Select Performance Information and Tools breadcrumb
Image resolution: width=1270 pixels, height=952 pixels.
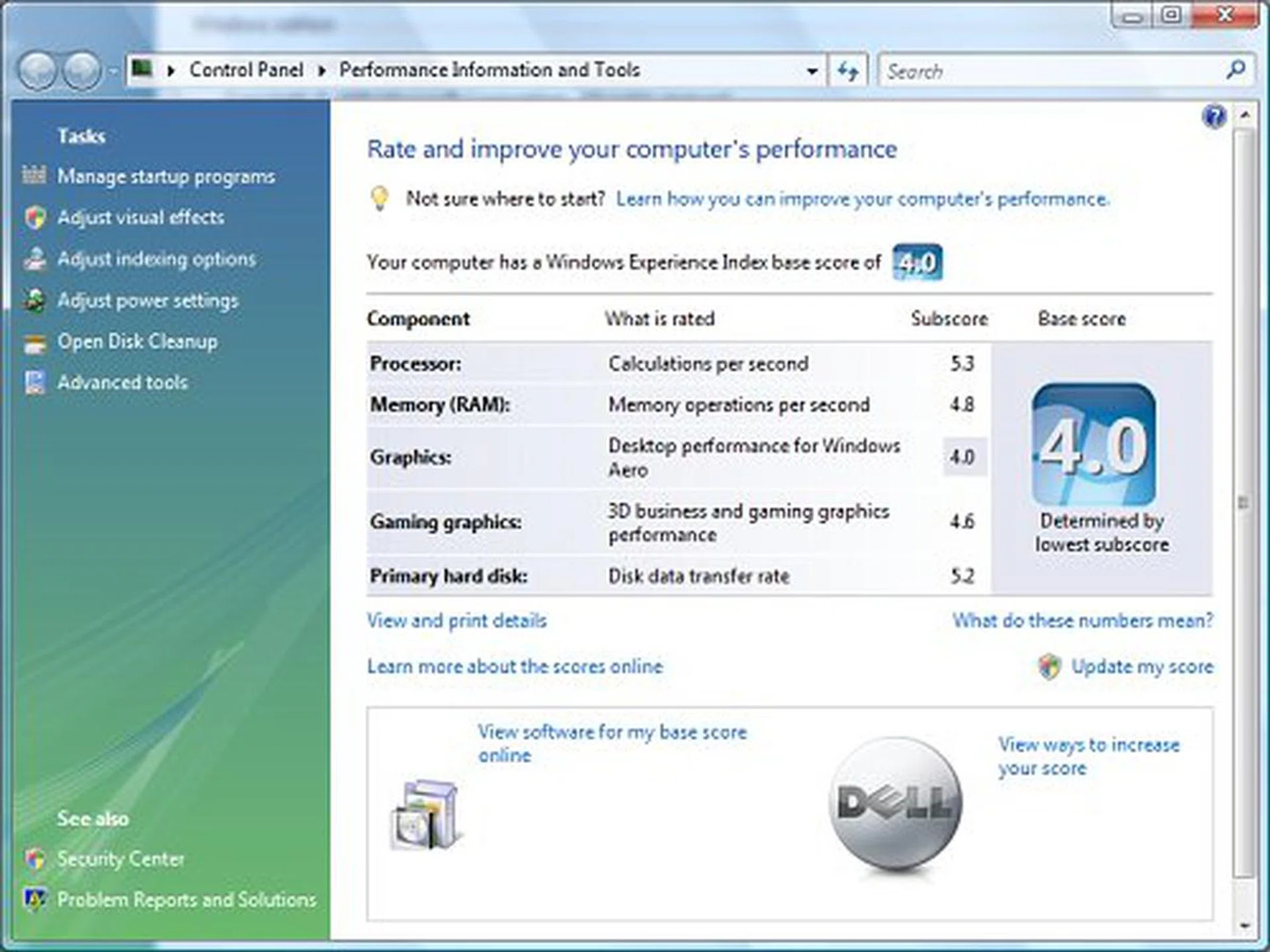(x=489, y=69)
